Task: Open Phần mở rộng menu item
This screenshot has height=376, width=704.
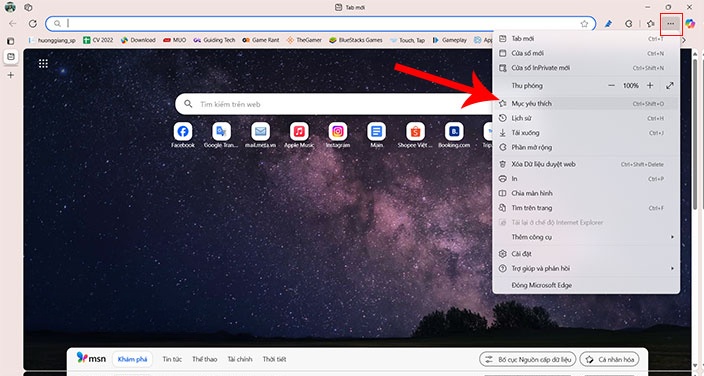Action: pos(586,147)
